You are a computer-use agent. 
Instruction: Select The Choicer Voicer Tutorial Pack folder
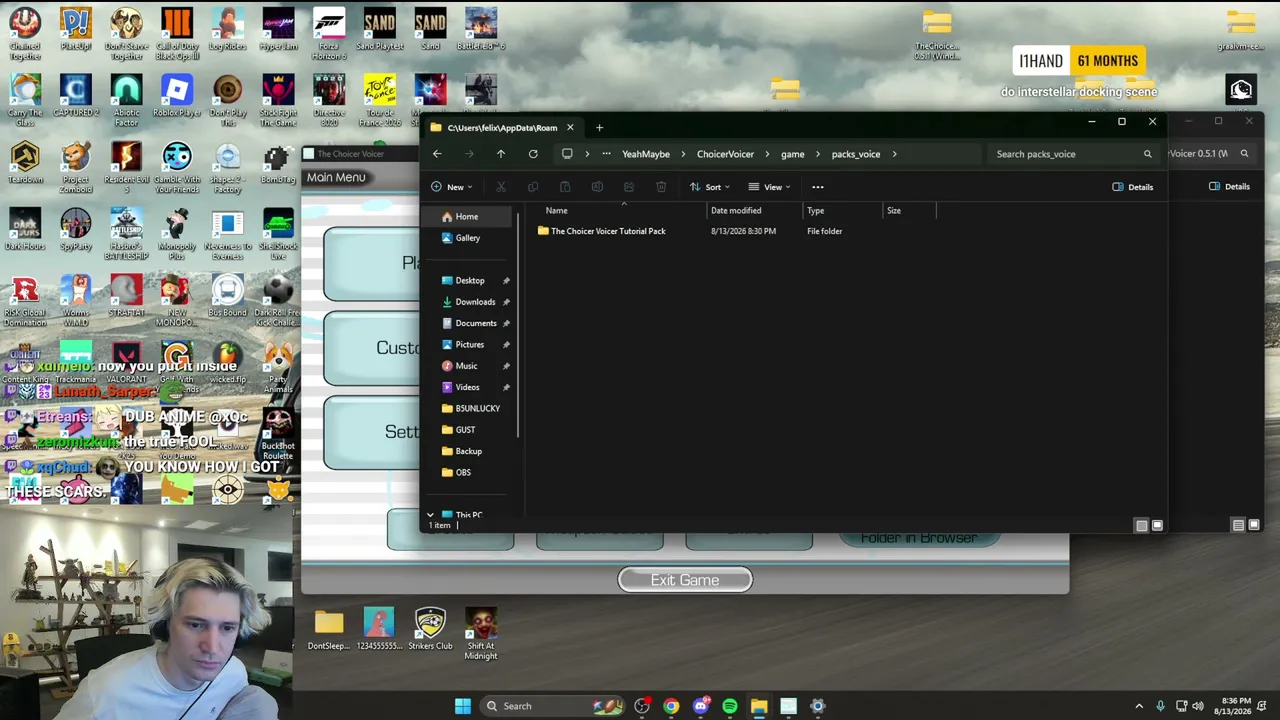(x=601, y=231)
